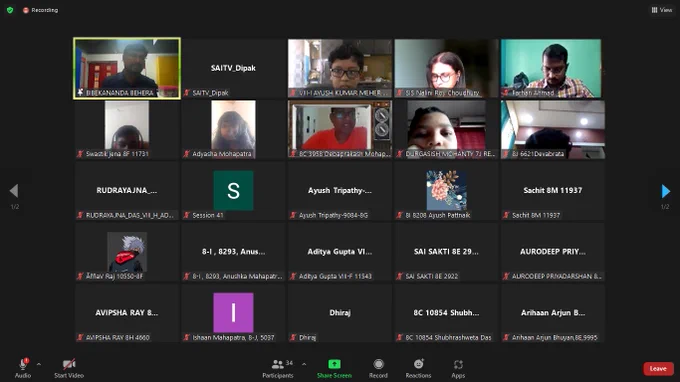Image resolution: width=680 pixels, height=382 pixels.
Task: Open the View layout menu
Action: point(662,10)
